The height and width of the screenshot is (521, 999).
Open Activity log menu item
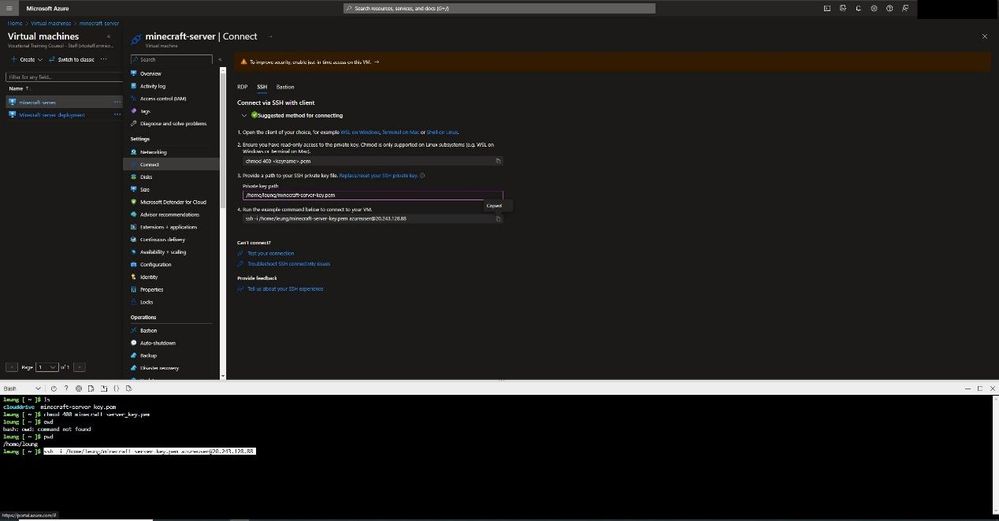(x=152, y=86)
